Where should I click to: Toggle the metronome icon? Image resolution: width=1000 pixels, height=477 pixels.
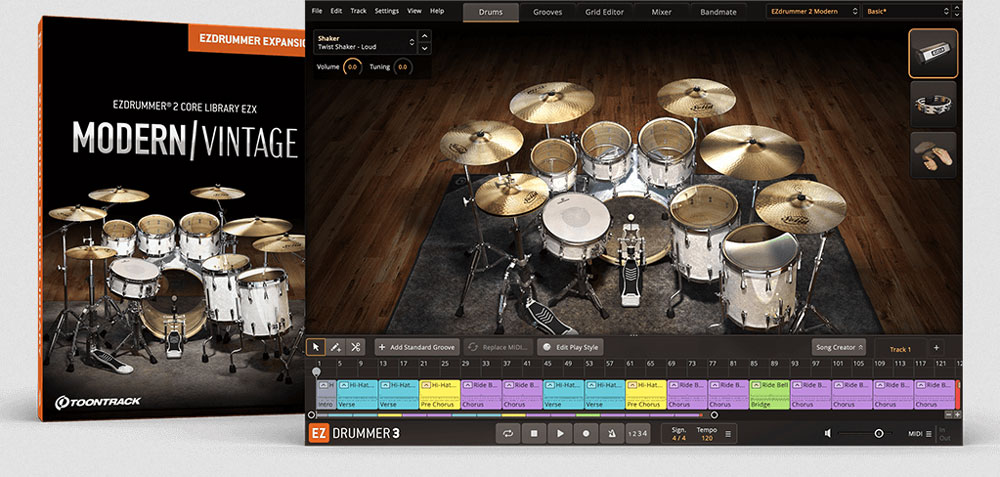coord(612,434)
